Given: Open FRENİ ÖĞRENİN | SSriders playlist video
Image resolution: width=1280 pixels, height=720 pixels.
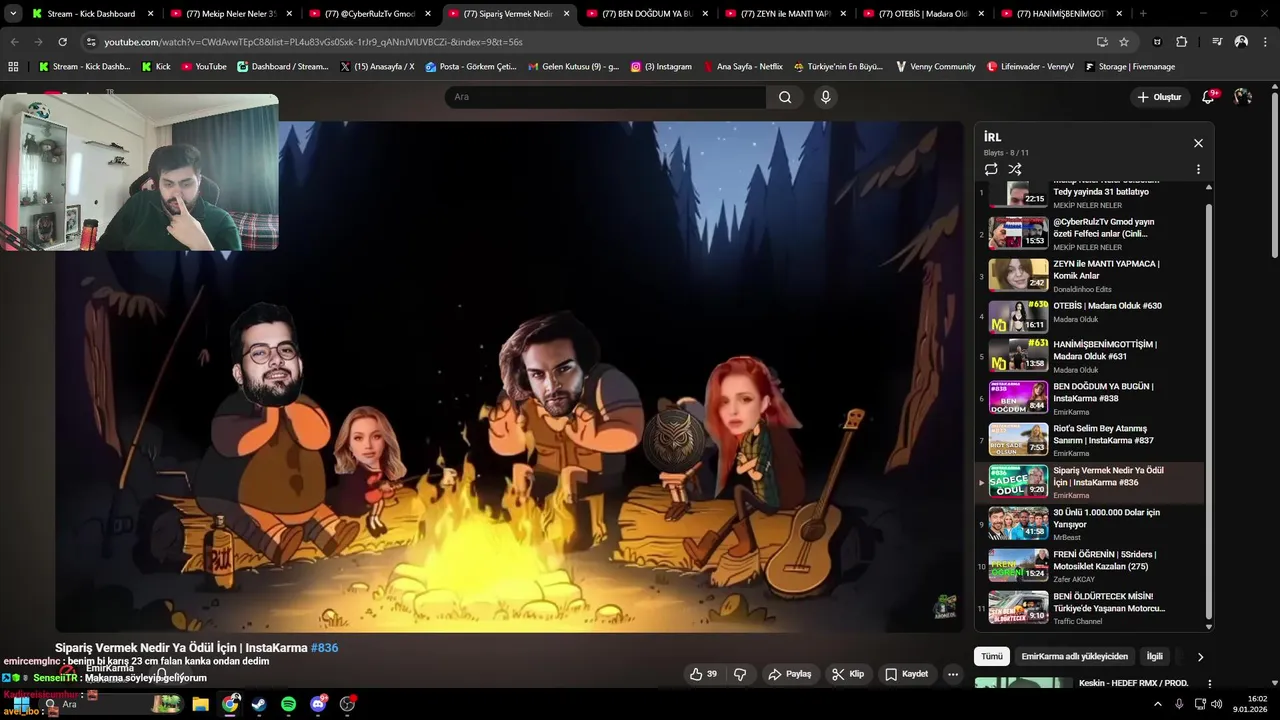Looking at the screenshot, I should click(x=1090, y=566).
